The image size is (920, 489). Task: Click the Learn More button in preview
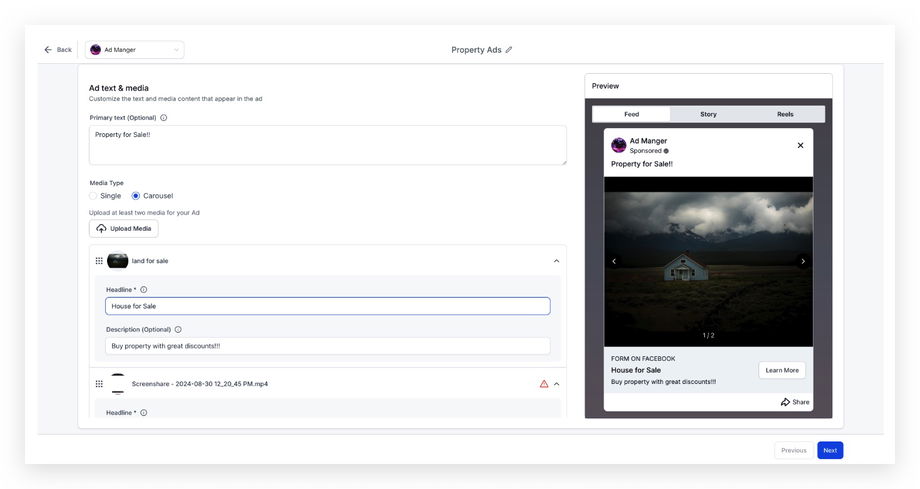[782, 370]
